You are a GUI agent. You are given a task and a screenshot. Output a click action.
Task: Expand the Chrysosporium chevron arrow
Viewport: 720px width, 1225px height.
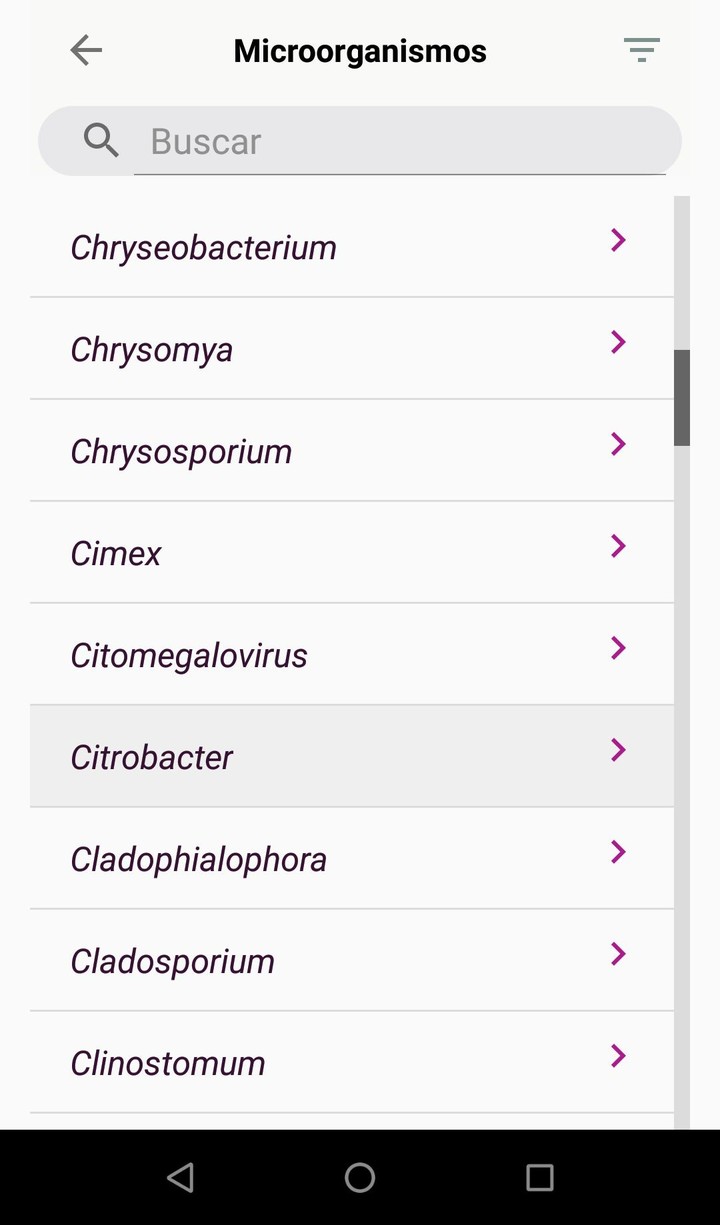click(x=618, y=444)
